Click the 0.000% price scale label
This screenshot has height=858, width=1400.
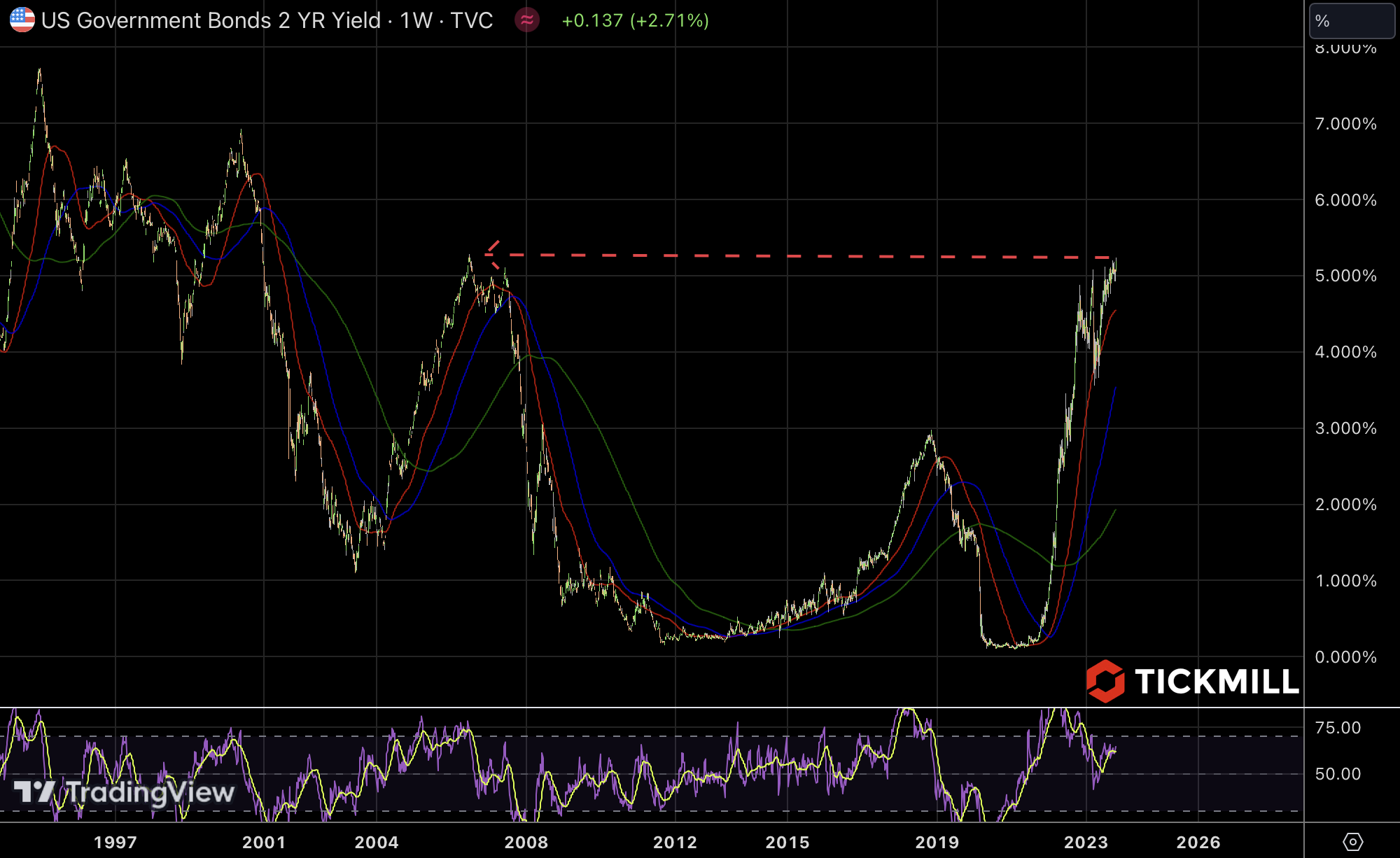(1345, 657)
